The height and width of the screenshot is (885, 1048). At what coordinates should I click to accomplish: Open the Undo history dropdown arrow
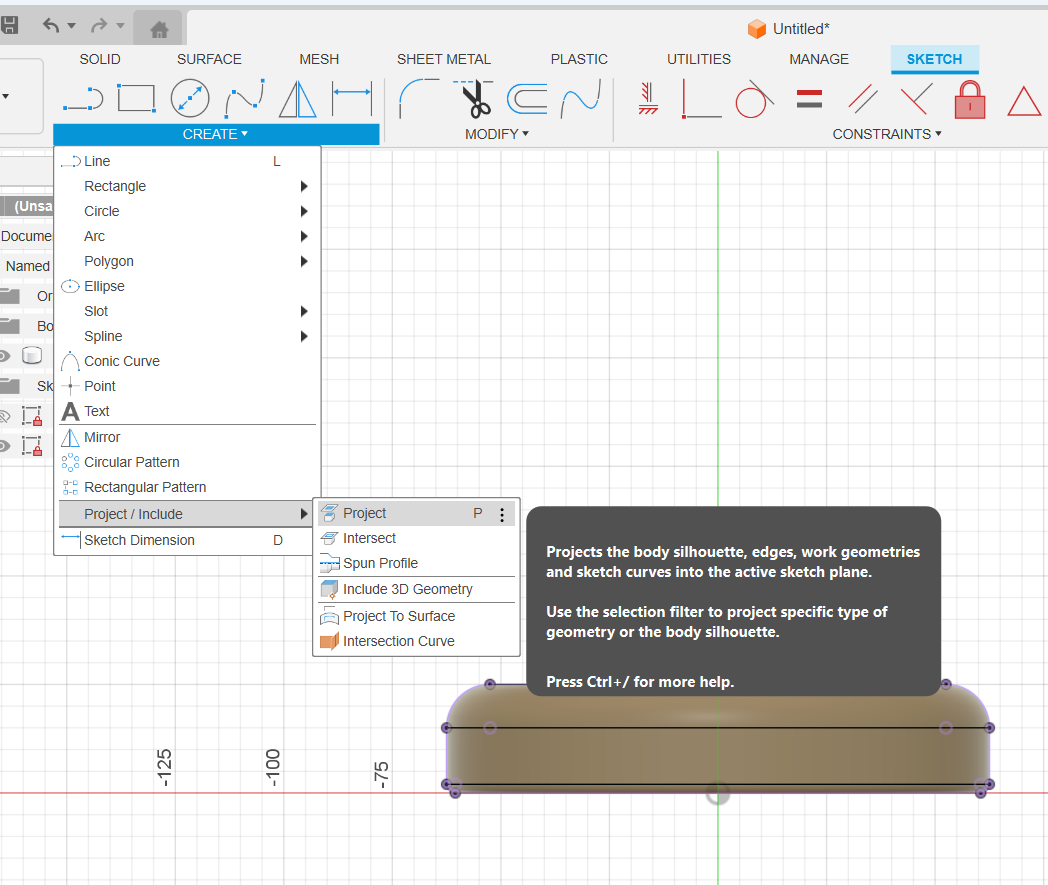click(72, 26)
